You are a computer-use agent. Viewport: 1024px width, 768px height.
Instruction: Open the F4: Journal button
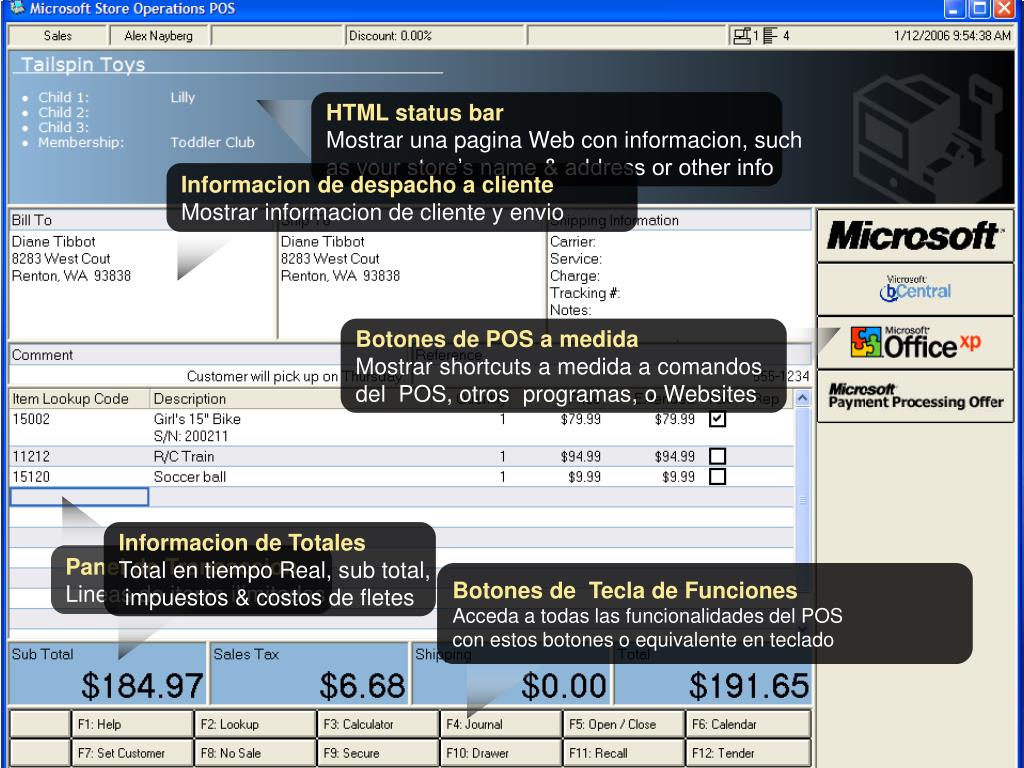[x=500, y=724]
